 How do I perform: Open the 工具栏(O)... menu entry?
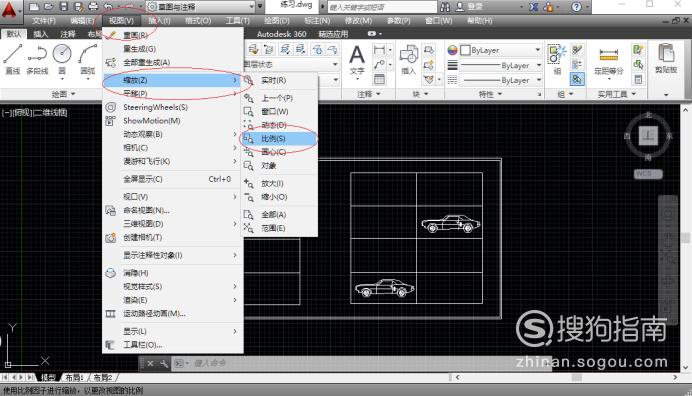pyautogui.click(x=173, y=345)
